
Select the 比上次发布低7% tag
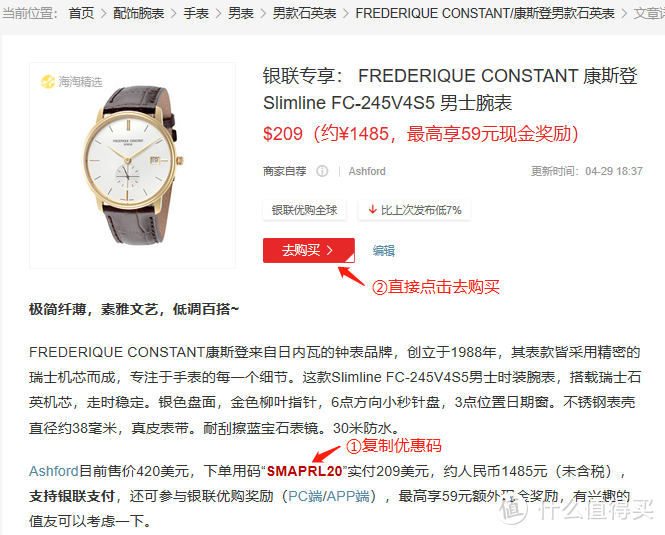coord(414,210)
